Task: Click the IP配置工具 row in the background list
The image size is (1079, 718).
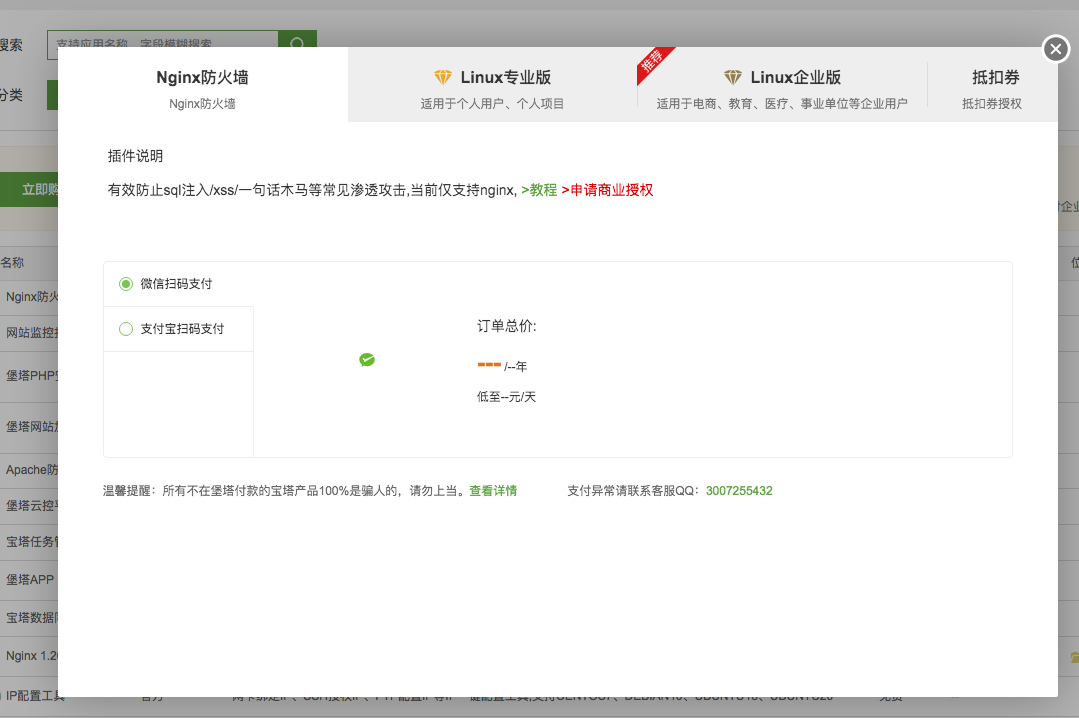Action: tap(34, 695)
